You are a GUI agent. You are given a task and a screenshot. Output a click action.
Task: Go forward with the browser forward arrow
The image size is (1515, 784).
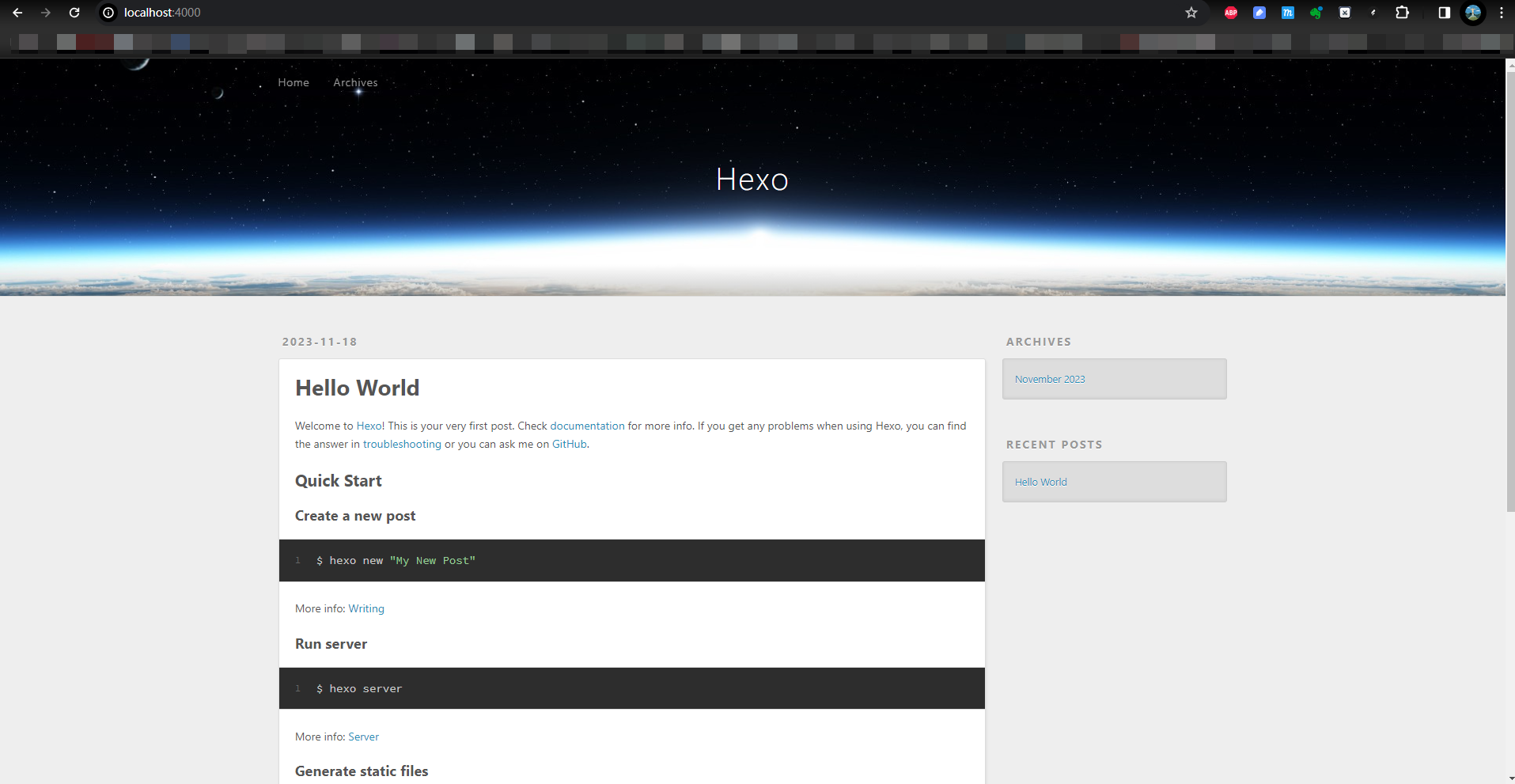click(46, 13)
